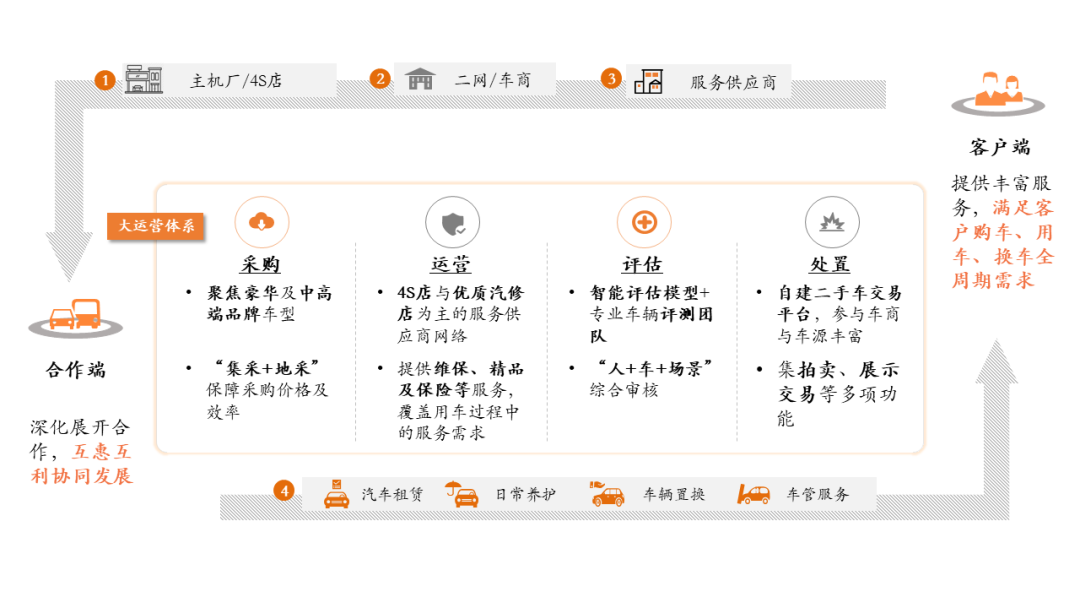1080x608 pixels.
Task: Select the 处置 burst icon
Action: (831, 222)
